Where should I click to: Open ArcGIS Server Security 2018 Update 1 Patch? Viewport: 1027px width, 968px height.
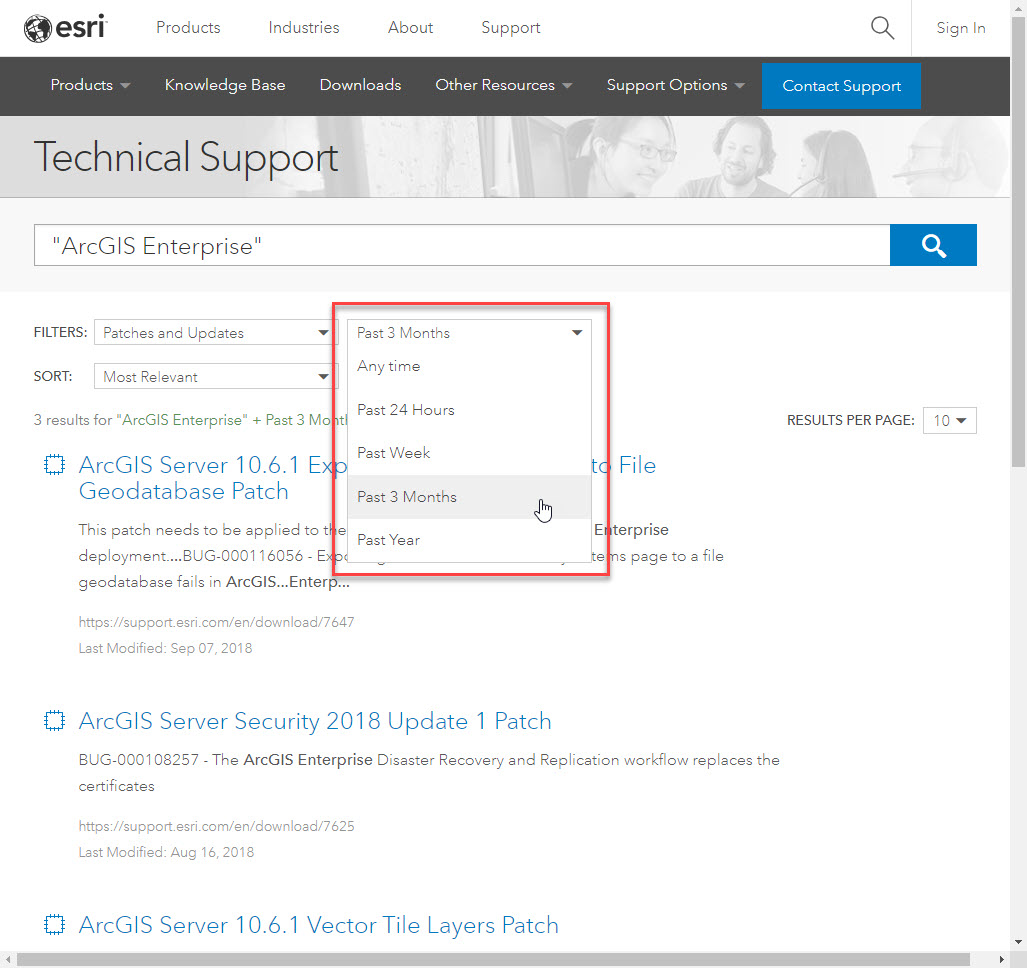[315, 721]
